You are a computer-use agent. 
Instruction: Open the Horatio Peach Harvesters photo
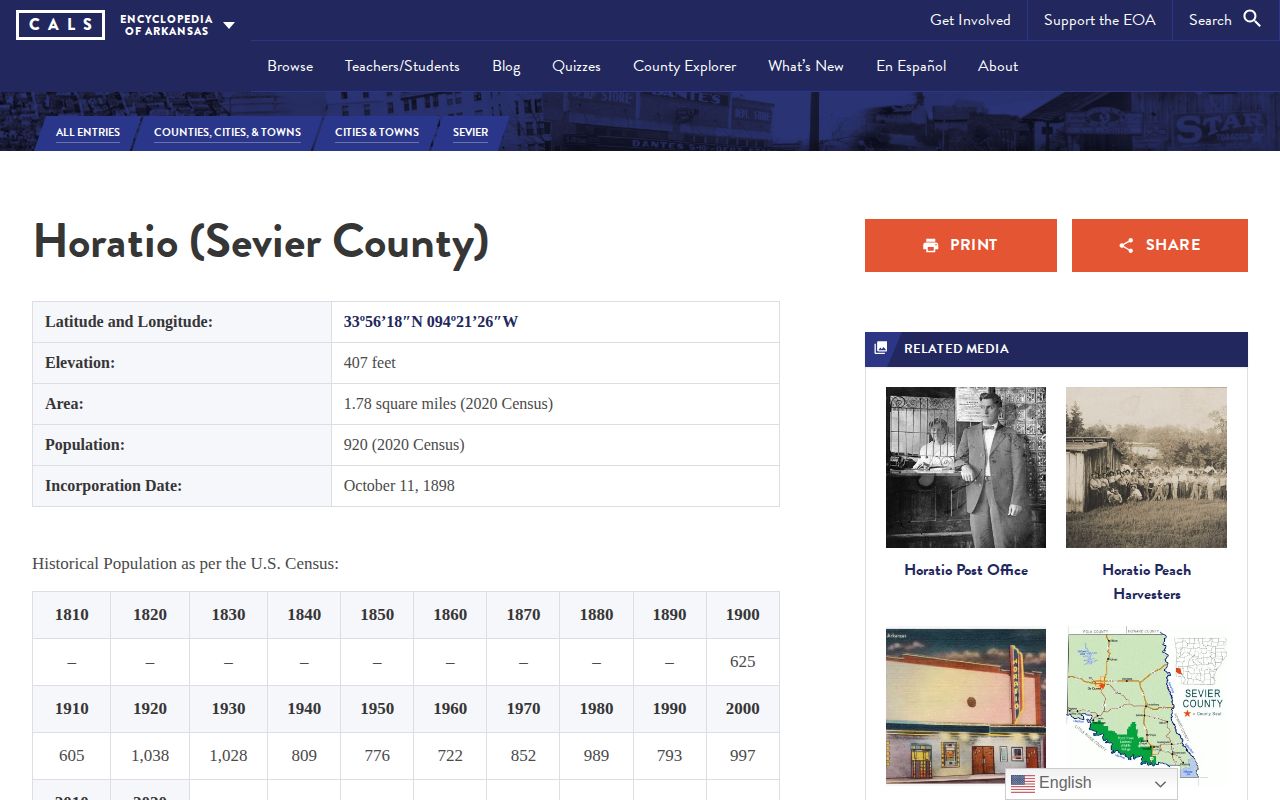1146,467
